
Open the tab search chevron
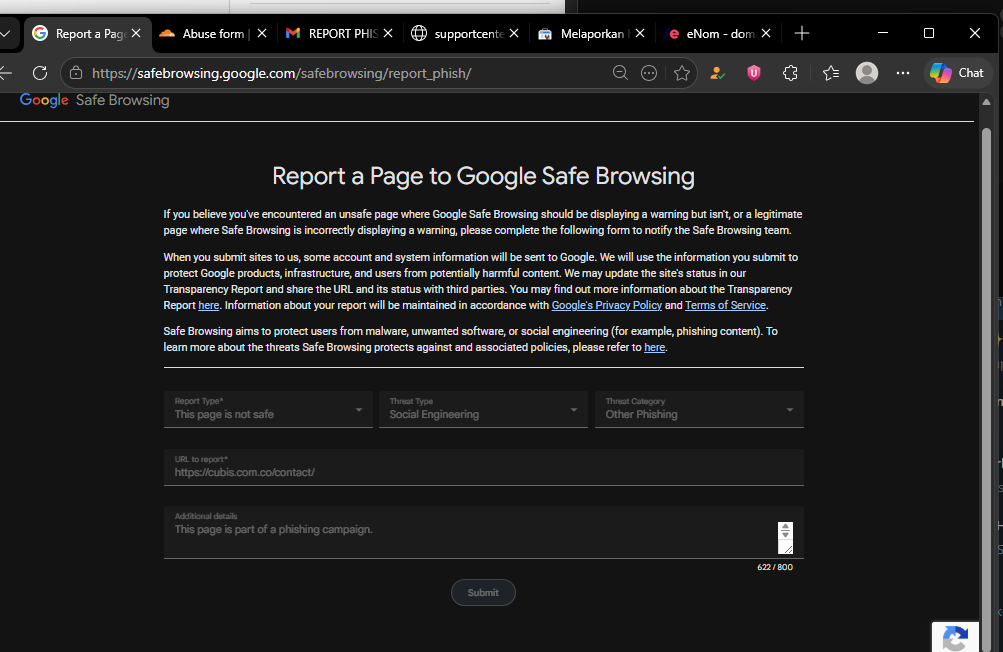(x=5, y=33)
